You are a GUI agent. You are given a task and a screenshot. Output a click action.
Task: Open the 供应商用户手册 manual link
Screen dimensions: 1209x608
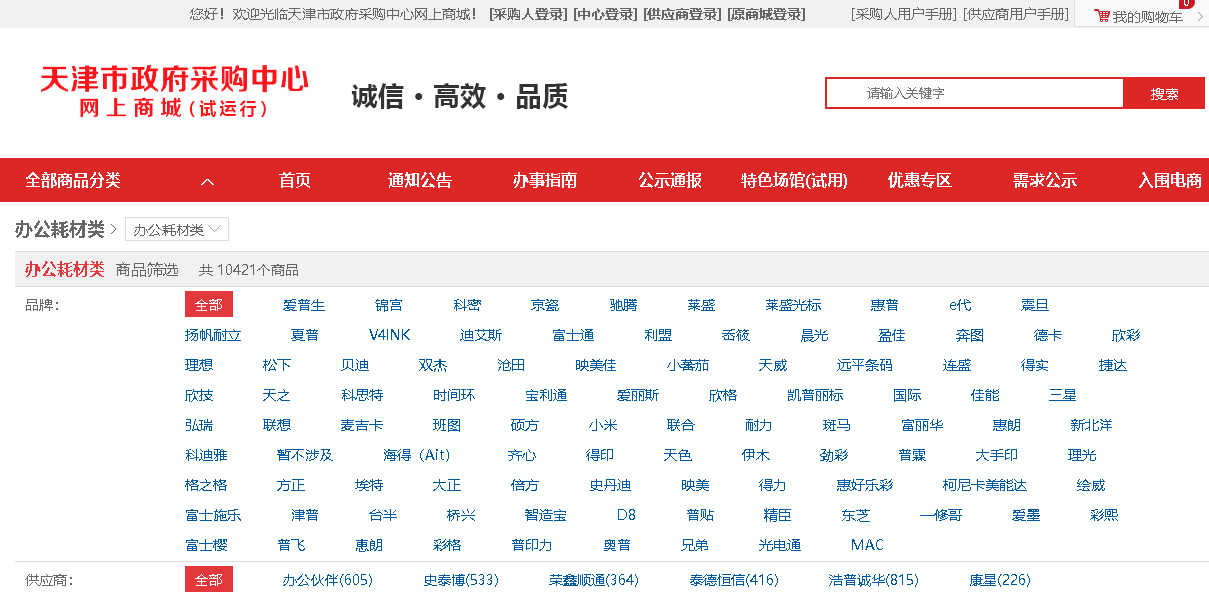[1016, 14]
